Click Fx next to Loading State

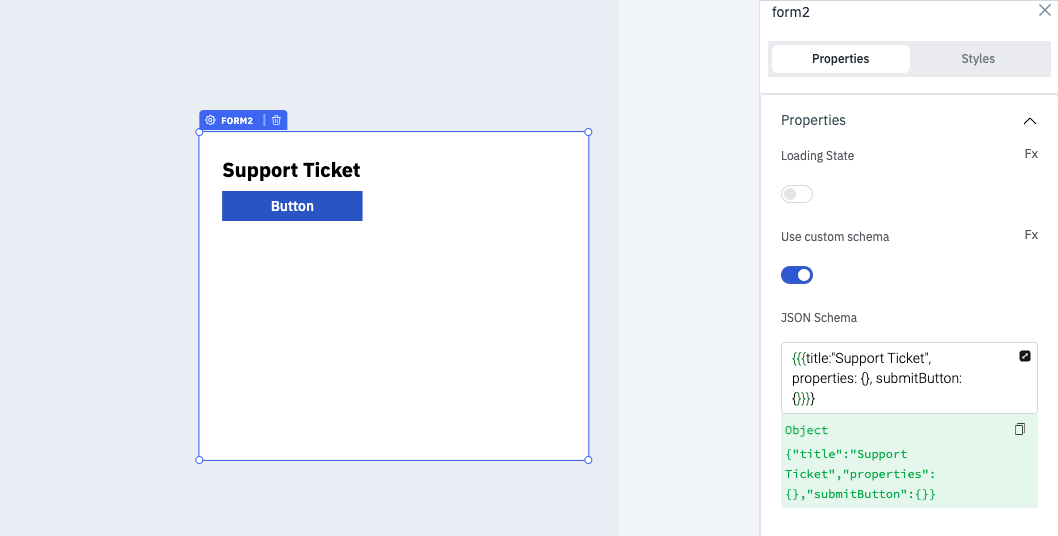[1031, 154]
